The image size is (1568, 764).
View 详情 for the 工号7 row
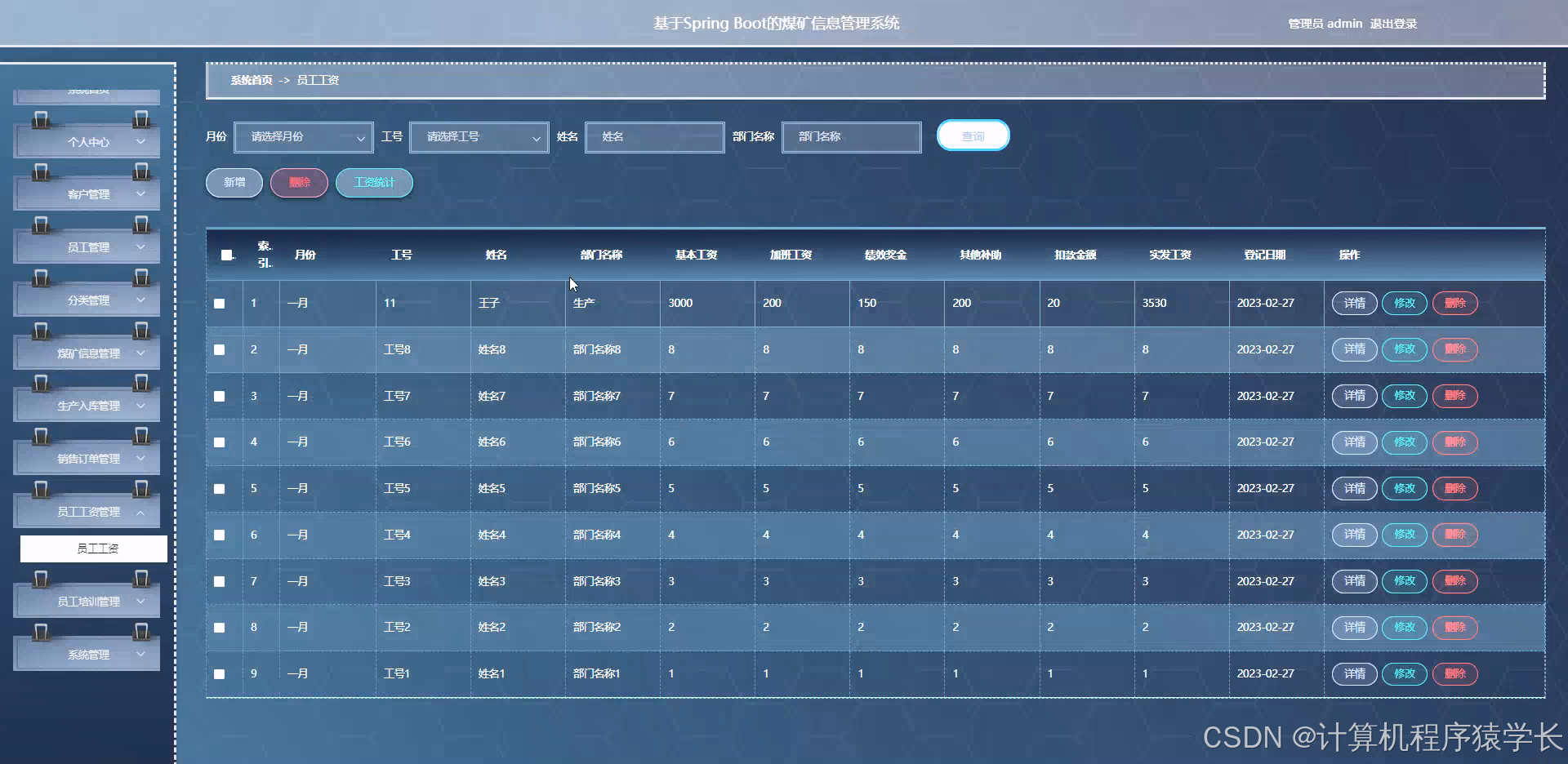click(x=1355, y=396)
